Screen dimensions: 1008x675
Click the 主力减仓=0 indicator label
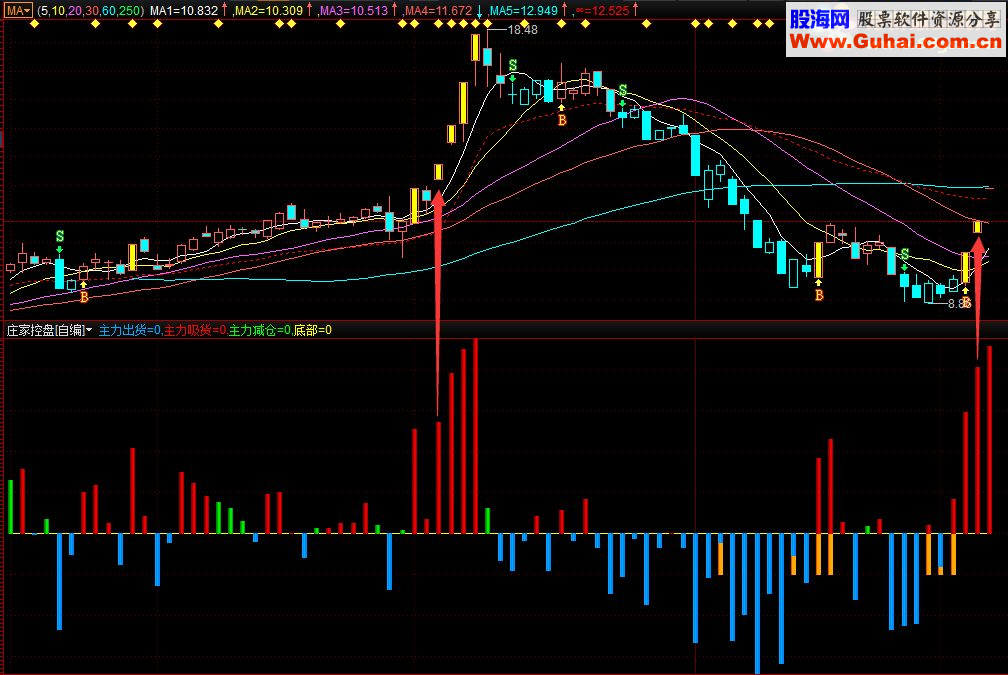(260, 330)
